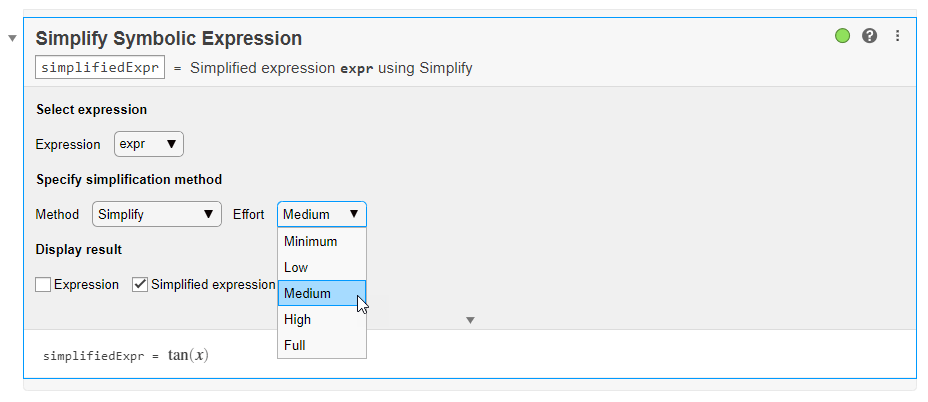Open the help question mark icon
928x402 pixels.
(x=870, y=36)
